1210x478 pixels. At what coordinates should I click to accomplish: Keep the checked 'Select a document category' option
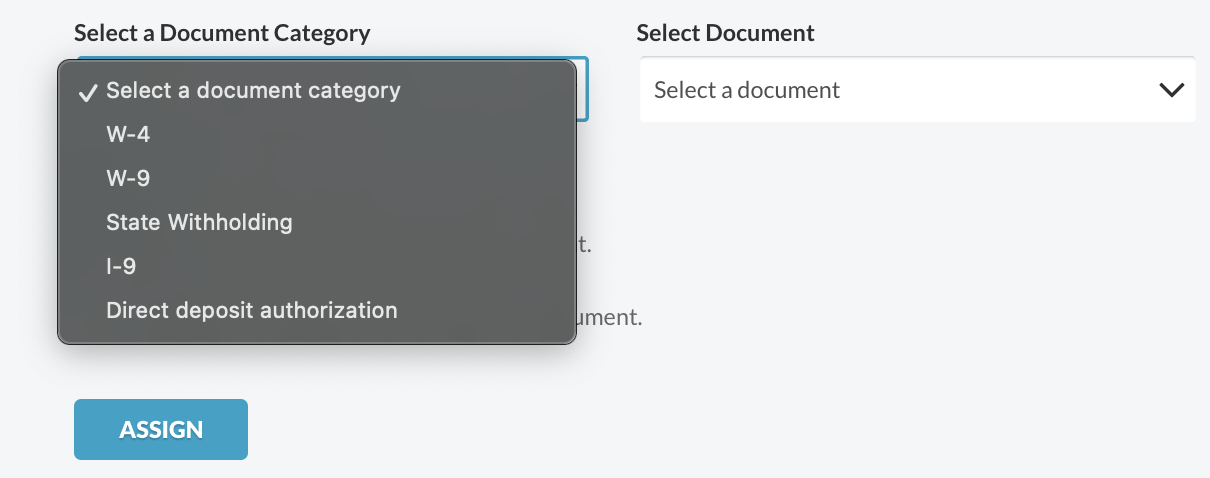pyautogui.click(x=317, y=90)
